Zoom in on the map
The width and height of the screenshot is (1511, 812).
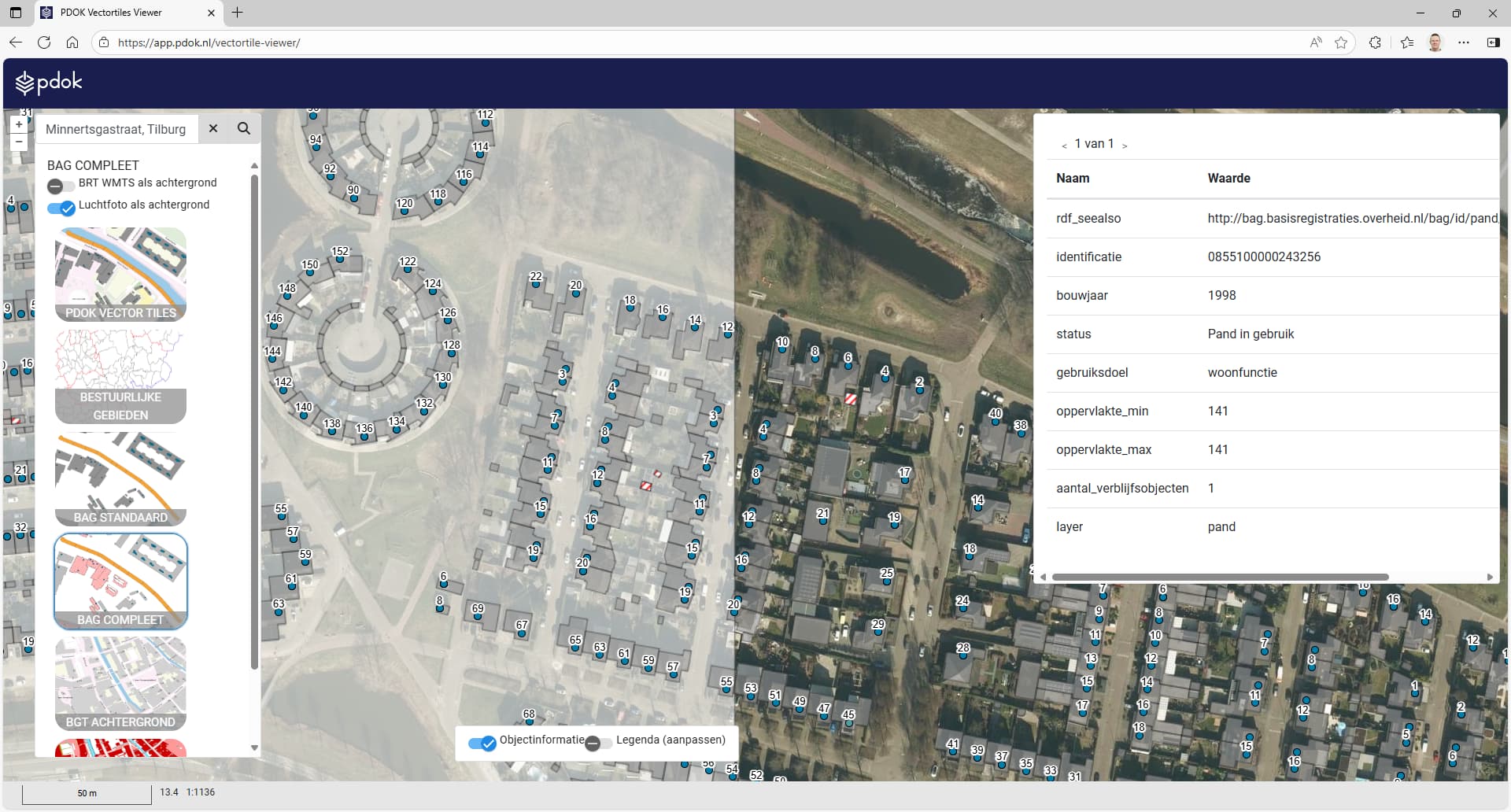click(19, 124)
